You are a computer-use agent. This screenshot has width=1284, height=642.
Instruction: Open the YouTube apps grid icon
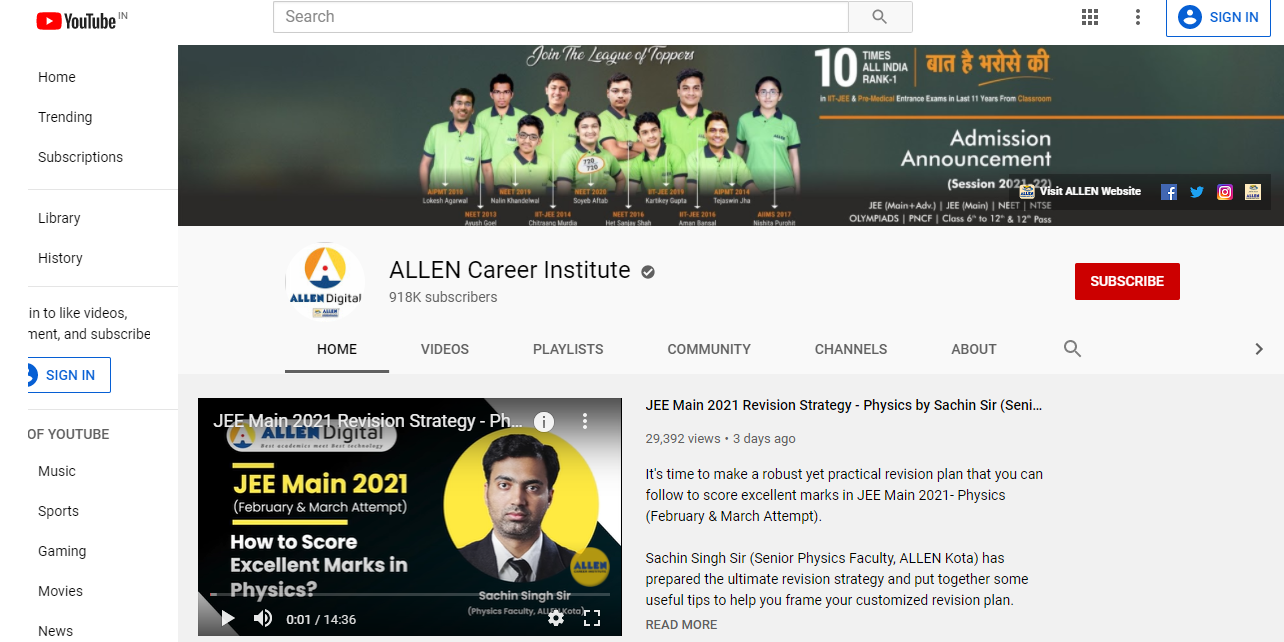(x=1090, y=17)
